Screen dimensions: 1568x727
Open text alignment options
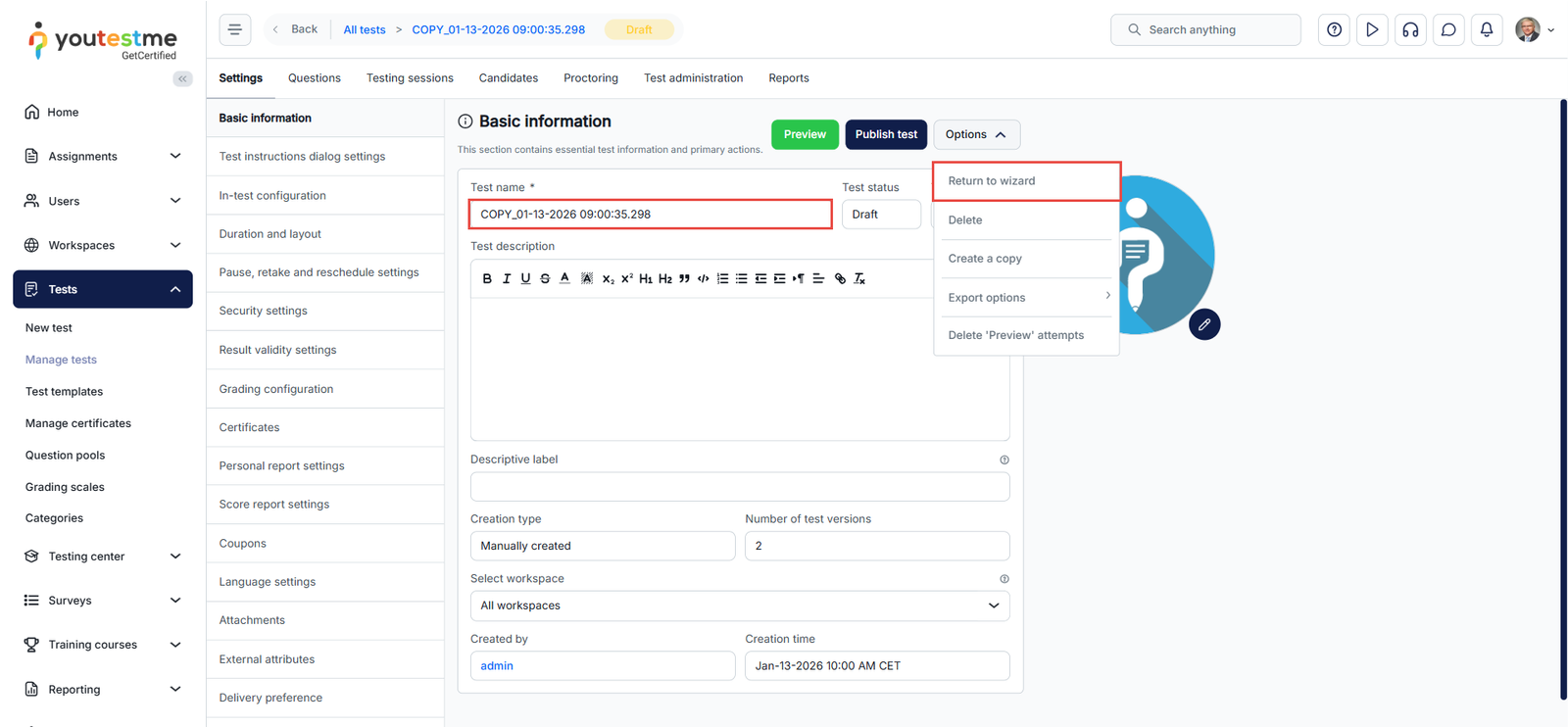tap(818, 279)
